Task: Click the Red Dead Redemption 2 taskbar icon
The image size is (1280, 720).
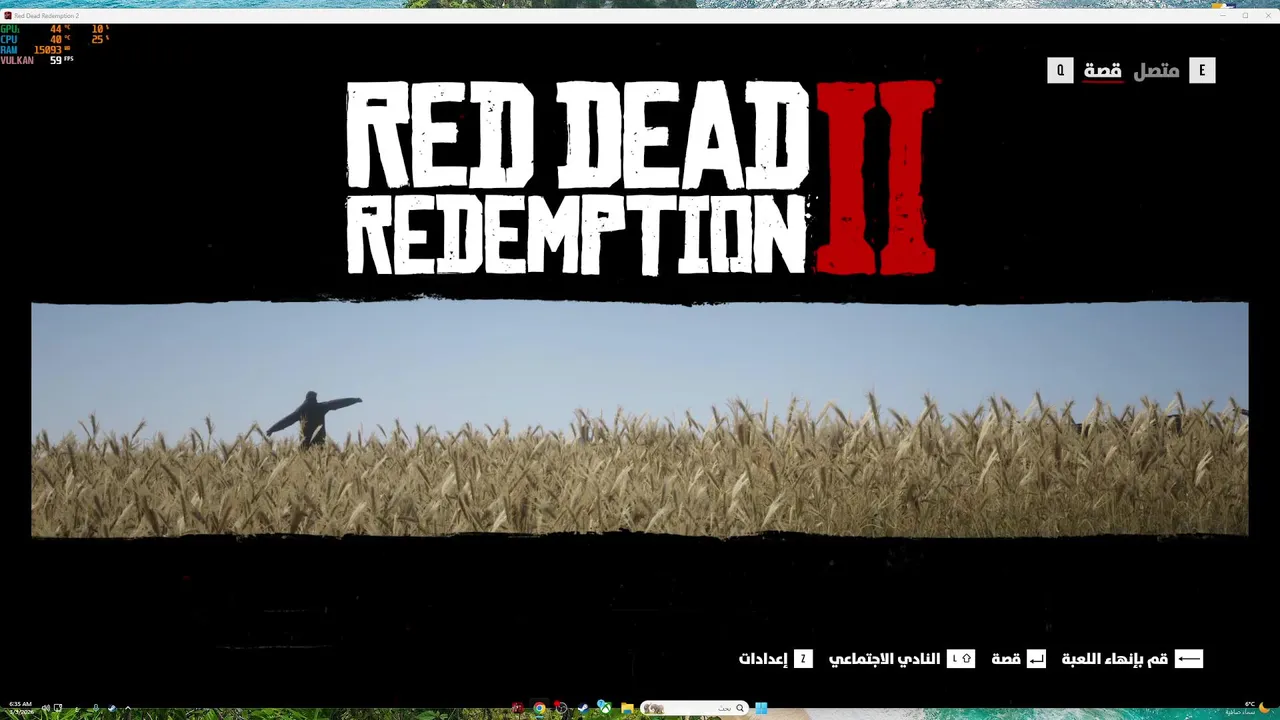Action: click(518, 708)
